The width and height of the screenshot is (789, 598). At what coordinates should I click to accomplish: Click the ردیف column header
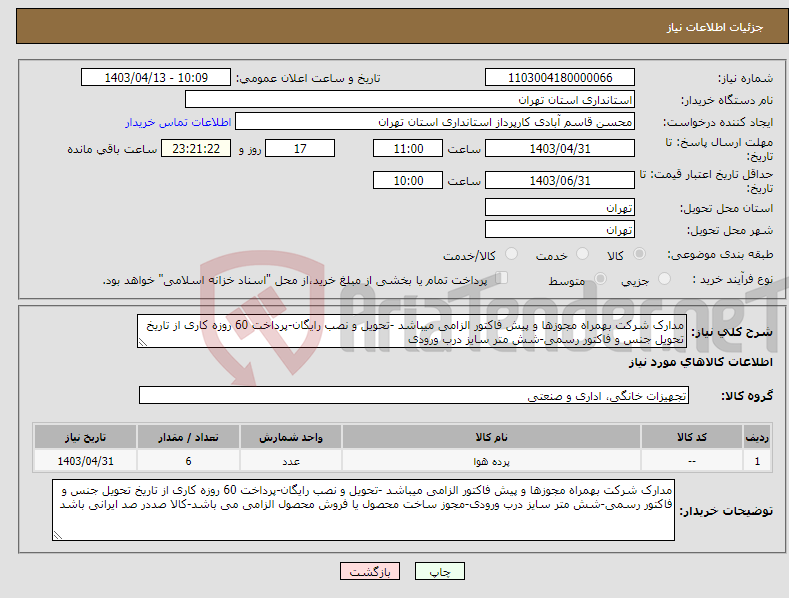pos(757,437)
